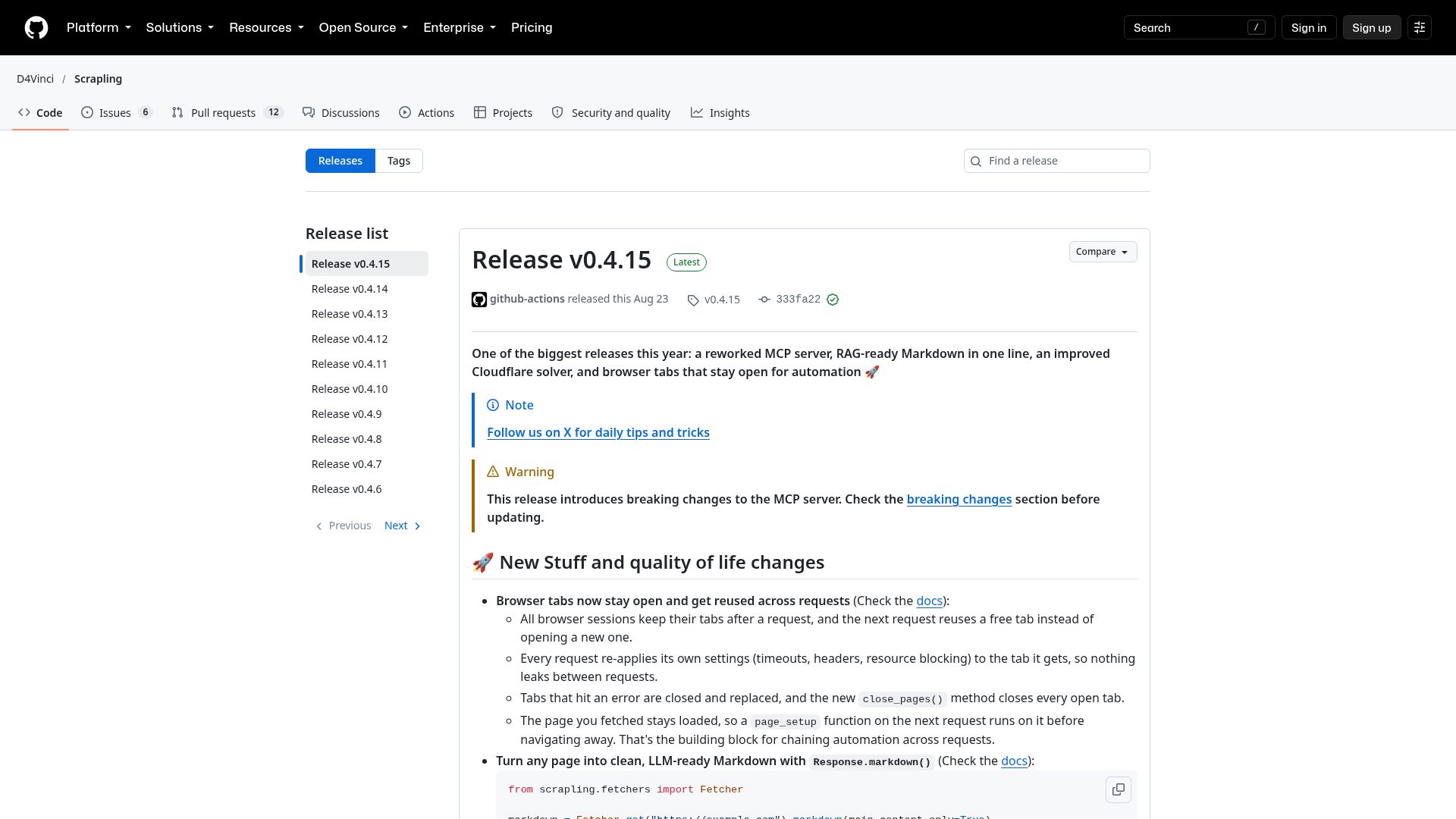
Task: Click the Release v0.4.15 title heading
Action: tap(561, 260)
